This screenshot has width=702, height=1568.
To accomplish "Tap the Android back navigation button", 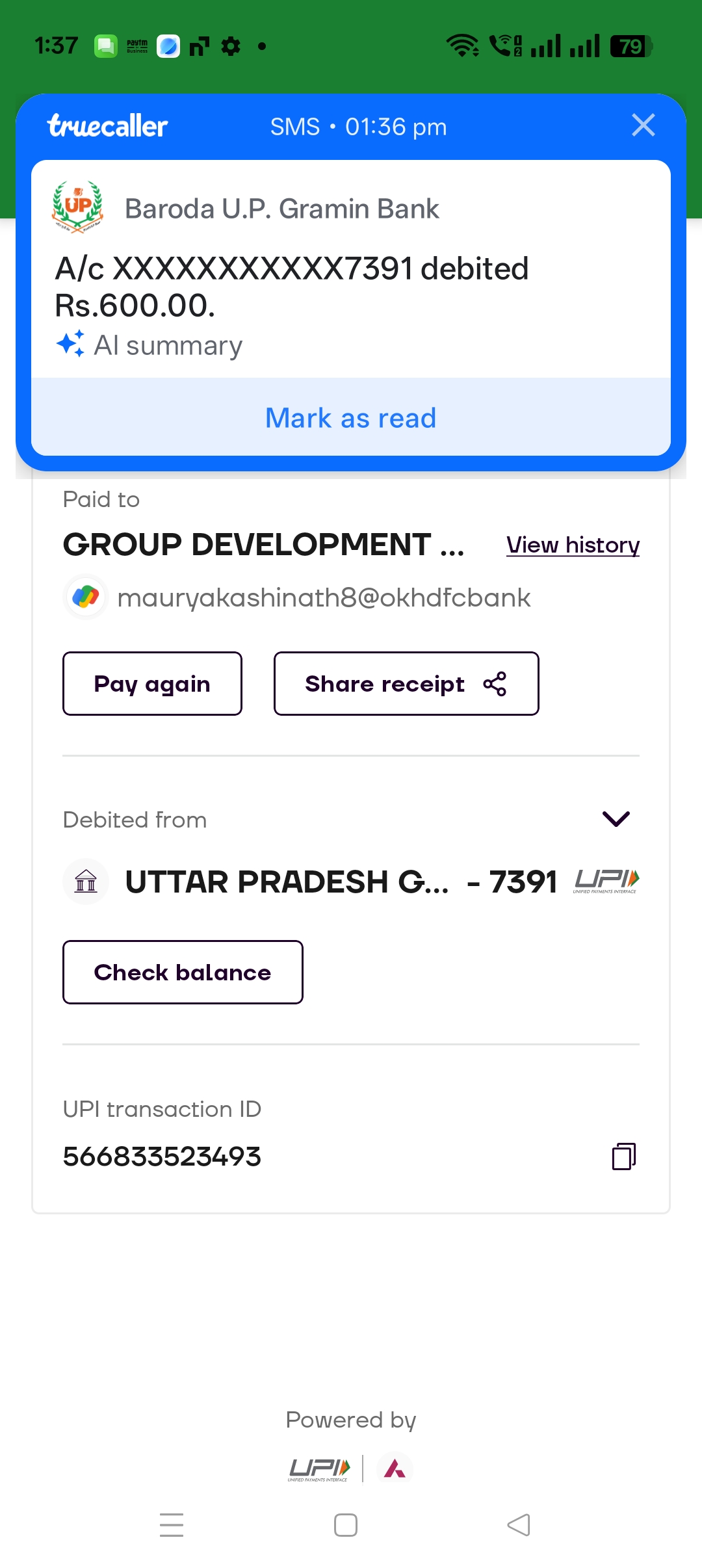I will pyautogui.click(x=519, y=1524).
